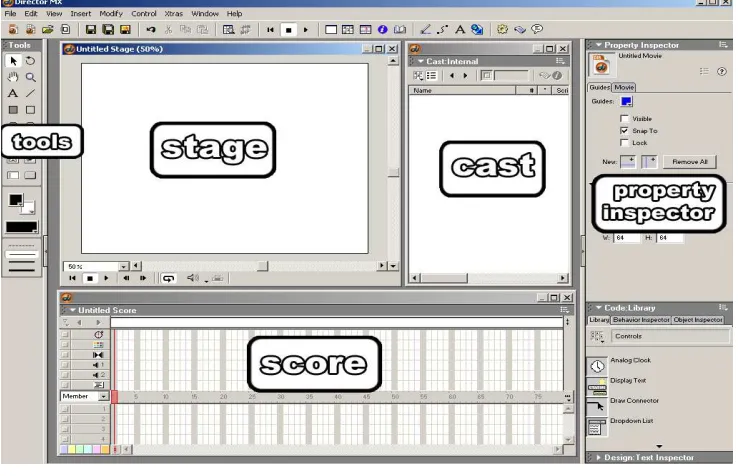Pick the Hand tool

(13, 77)
